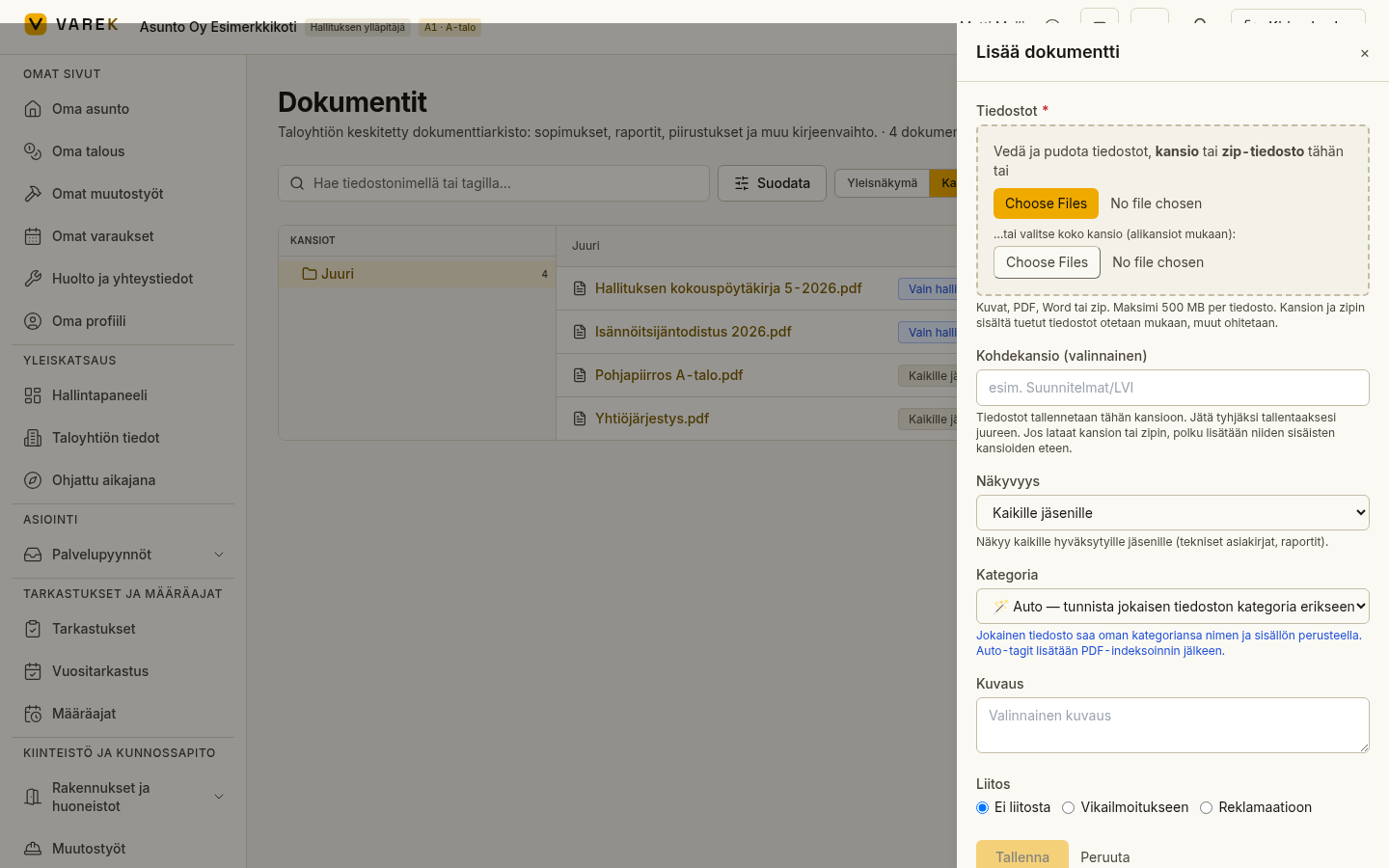Screen dimensions: 1389x868
Task: Expand Palvelupyynnöt submenu chevron
Action: 219,555
